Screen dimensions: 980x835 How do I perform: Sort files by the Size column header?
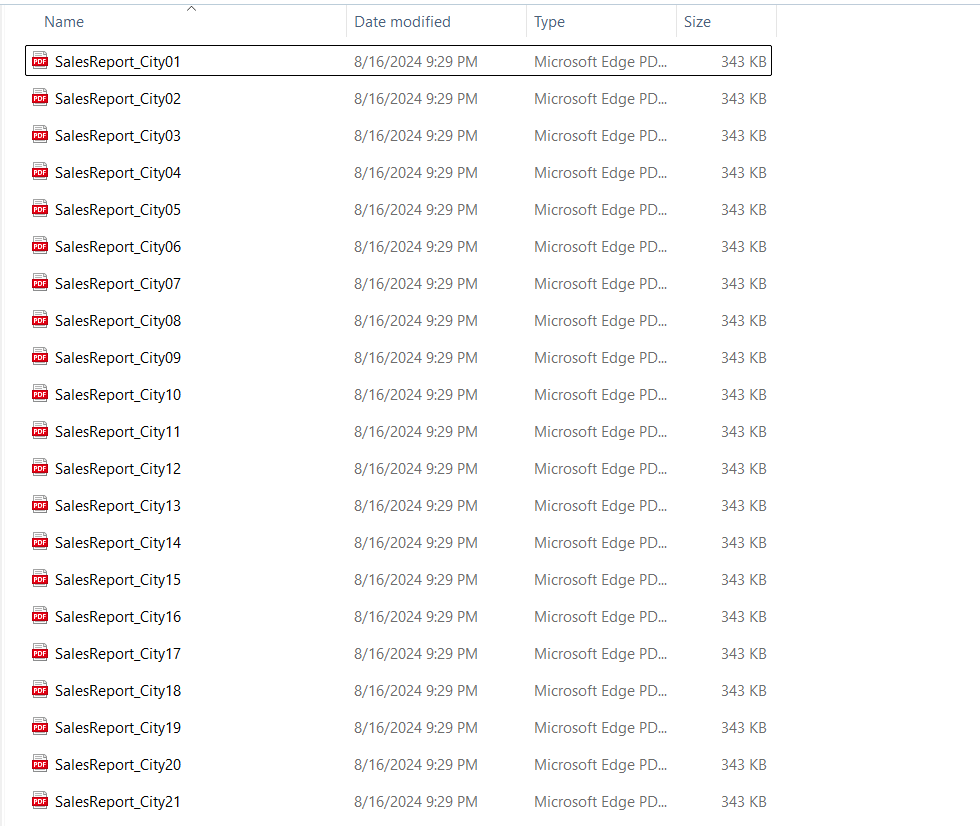click(697, 22)
